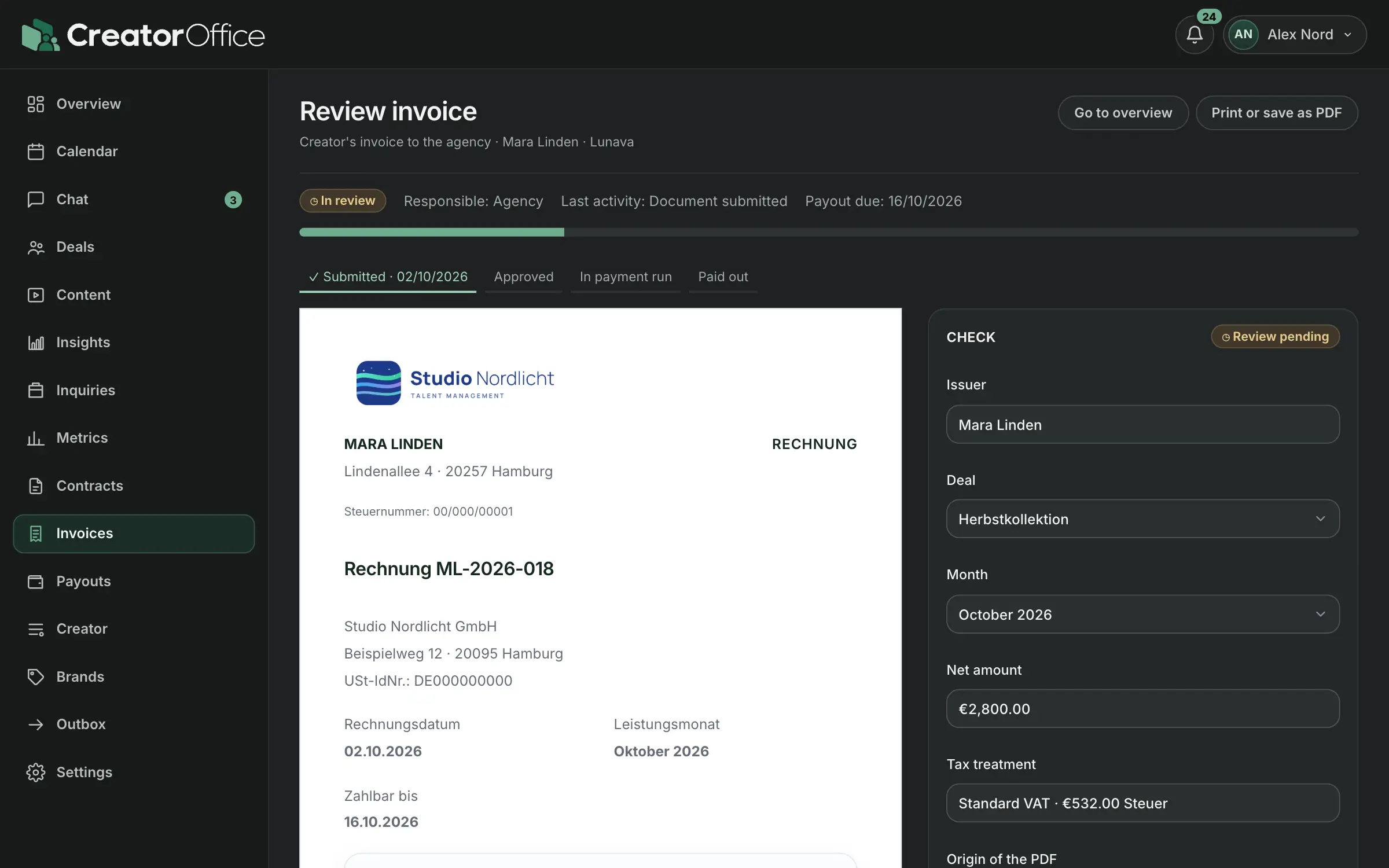This screenshot has height=868, width=1389.
Task: Open the notifications bell
Action: click(1195, 35)
